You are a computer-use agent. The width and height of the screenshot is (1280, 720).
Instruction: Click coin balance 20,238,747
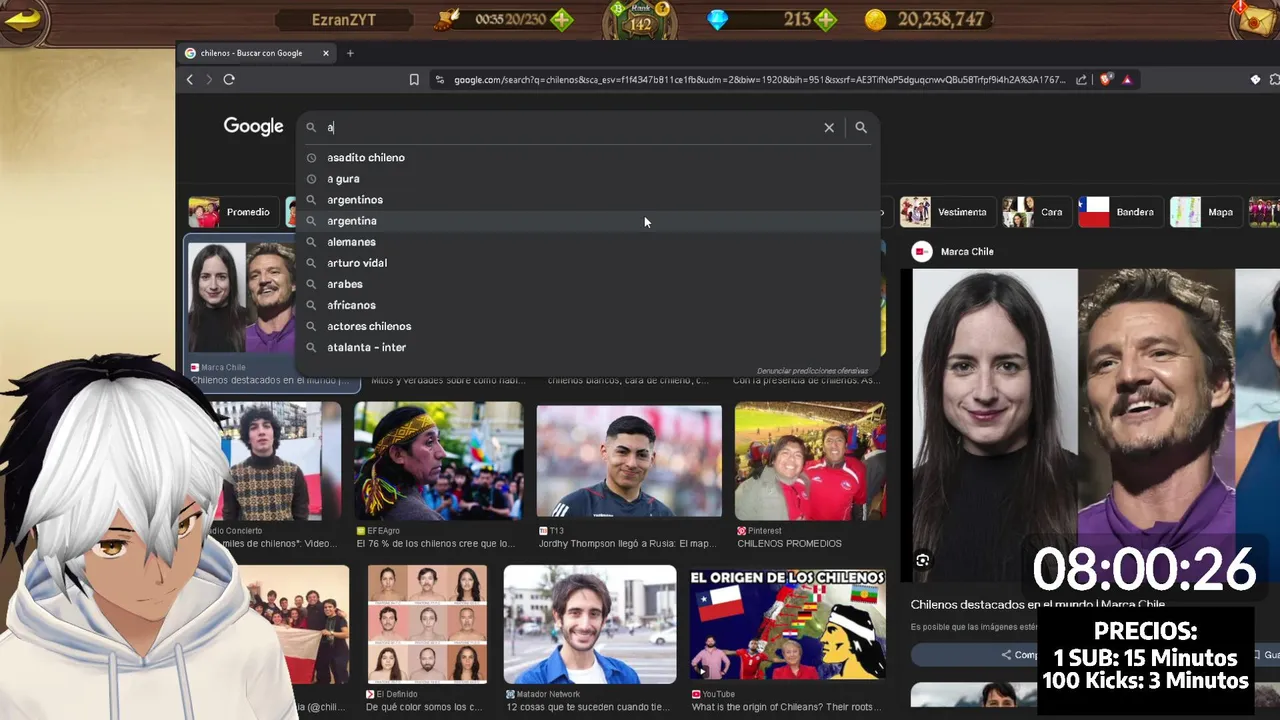tap(941, 20)
